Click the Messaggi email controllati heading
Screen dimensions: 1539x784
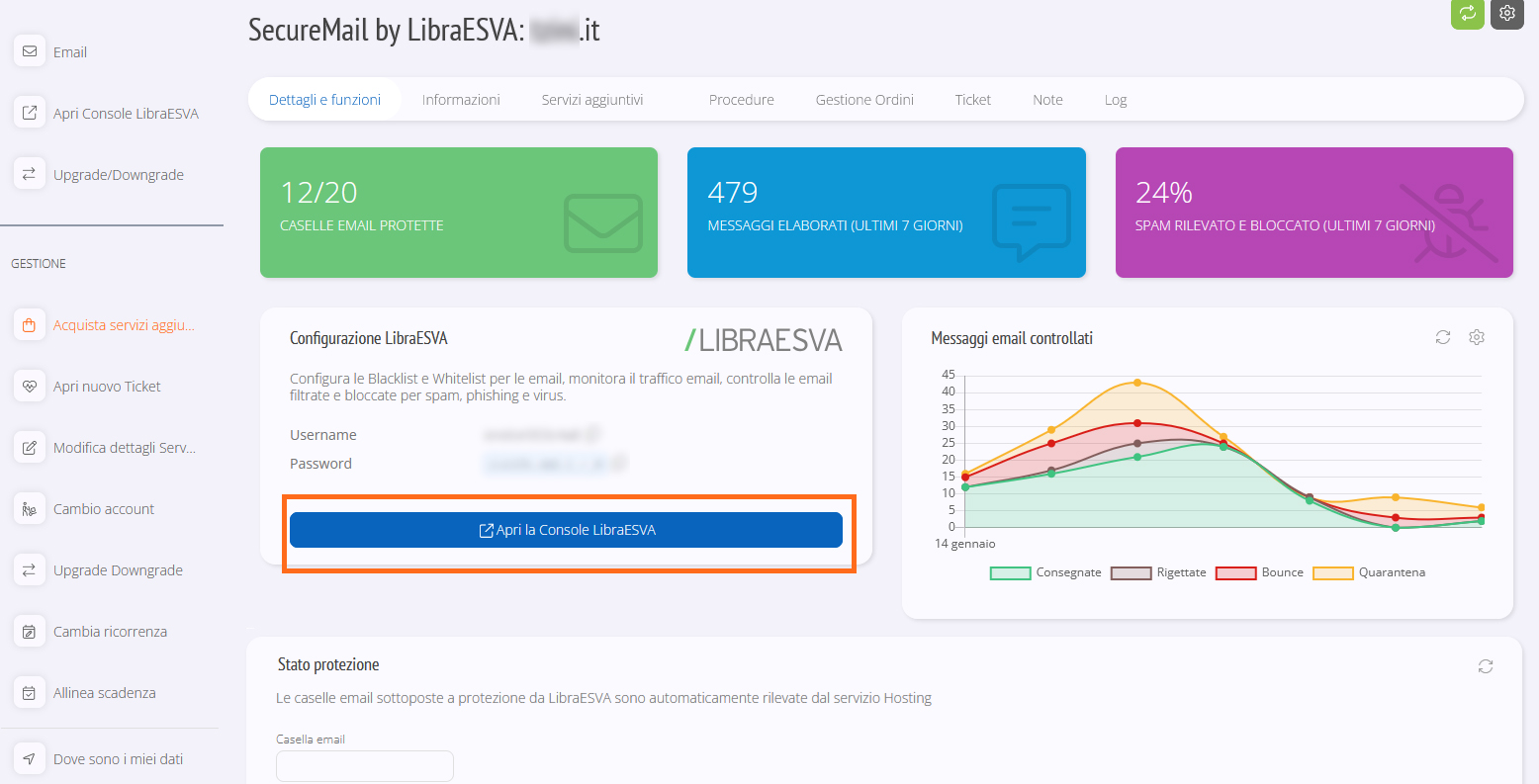click(1012, 338)
